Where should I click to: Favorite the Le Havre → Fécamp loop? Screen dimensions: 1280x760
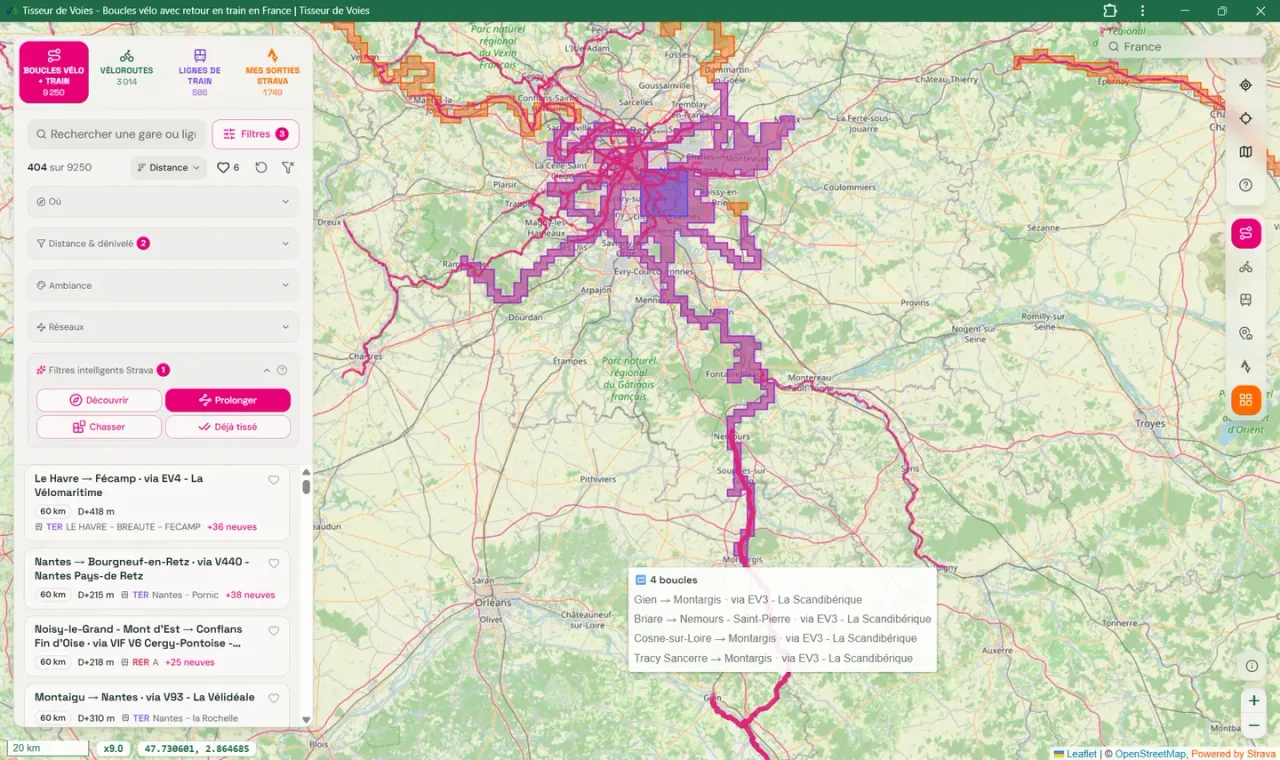point(274,480)
